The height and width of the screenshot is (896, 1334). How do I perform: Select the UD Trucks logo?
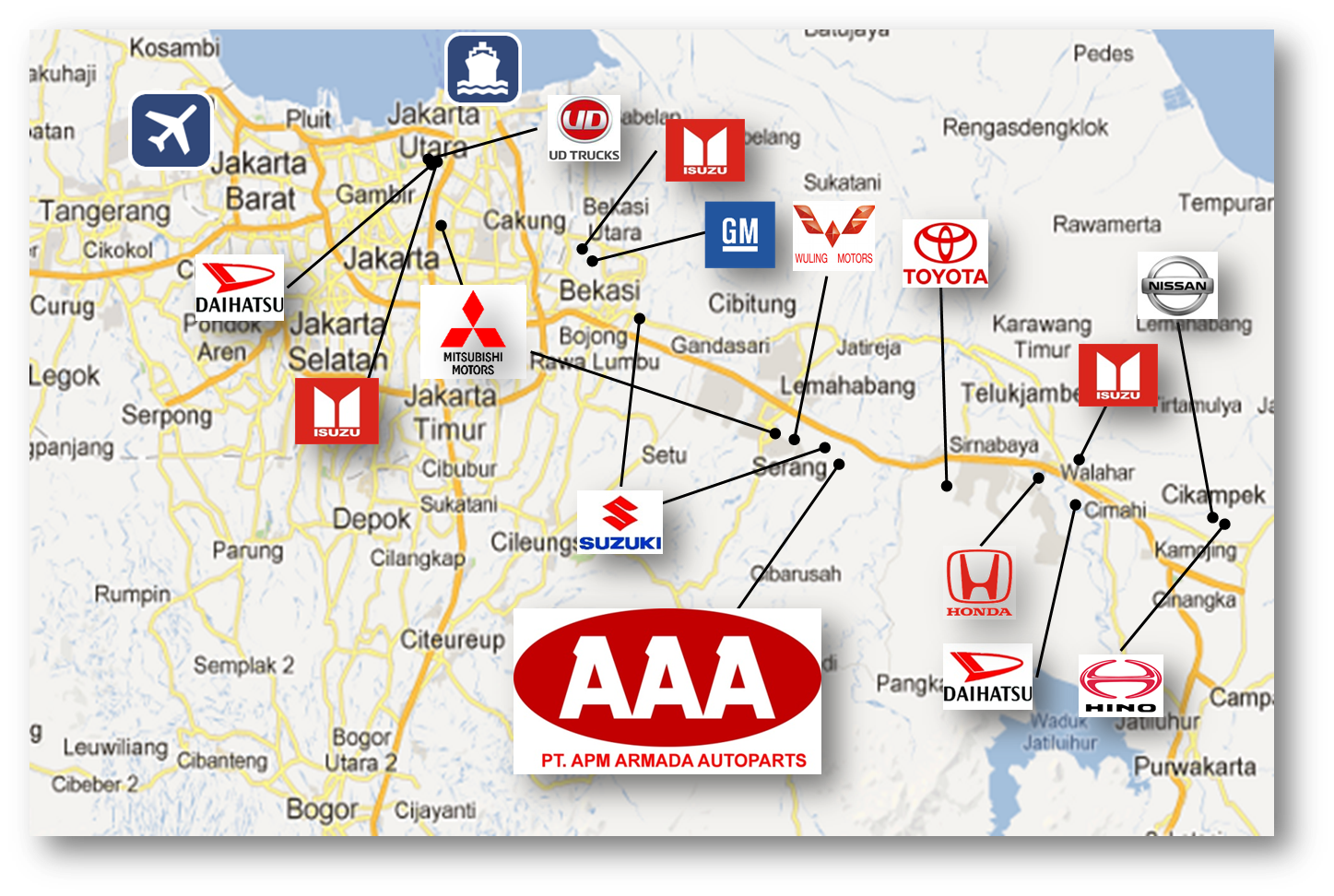pyautogui.click(x=584, y=129)
